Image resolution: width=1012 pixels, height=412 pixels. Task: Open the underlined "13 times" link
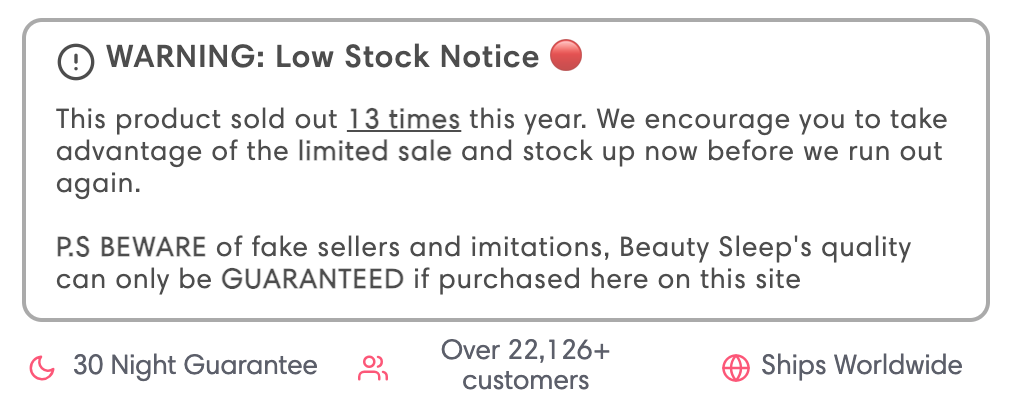click(x=404, y=120)
